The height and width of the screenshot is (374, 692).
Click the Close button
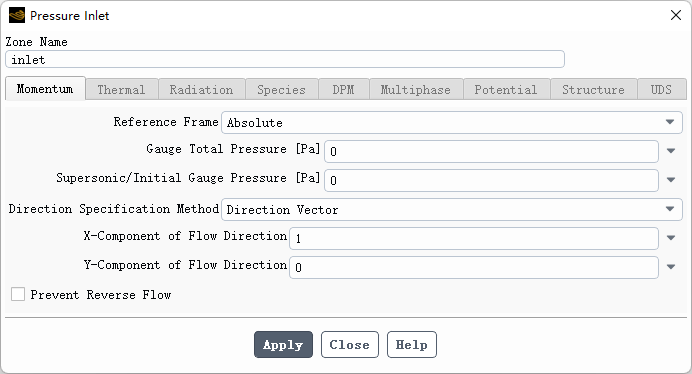(x=350, y=344)
